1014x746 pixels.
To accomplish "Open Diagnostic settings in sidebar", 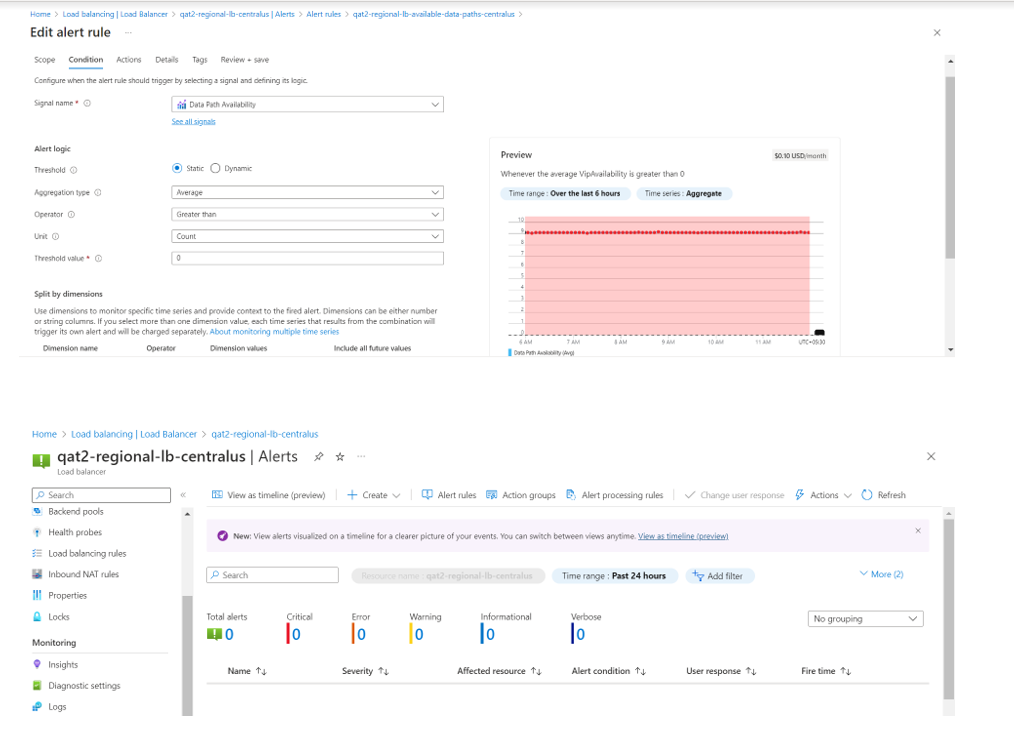I will tap(84, 685).
